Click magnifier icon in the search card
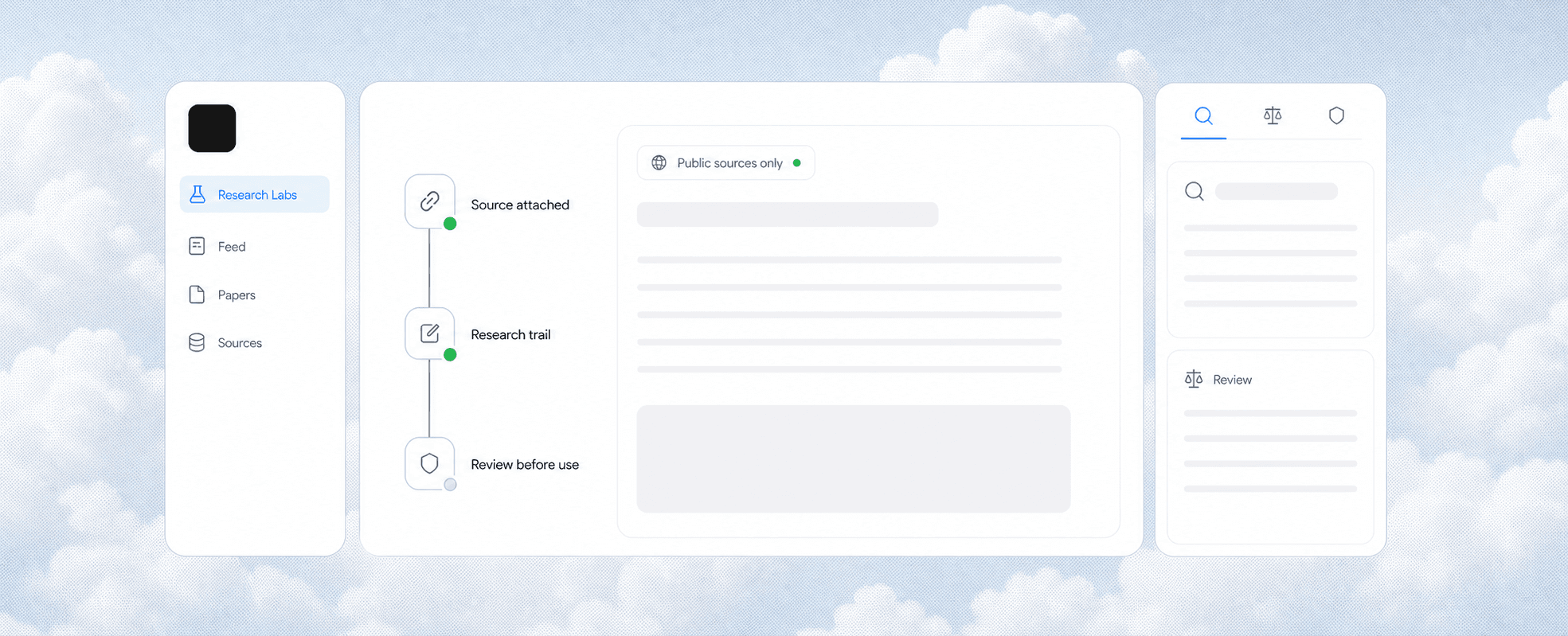Screen dimensions: 1568x636 pos(1194,191)
